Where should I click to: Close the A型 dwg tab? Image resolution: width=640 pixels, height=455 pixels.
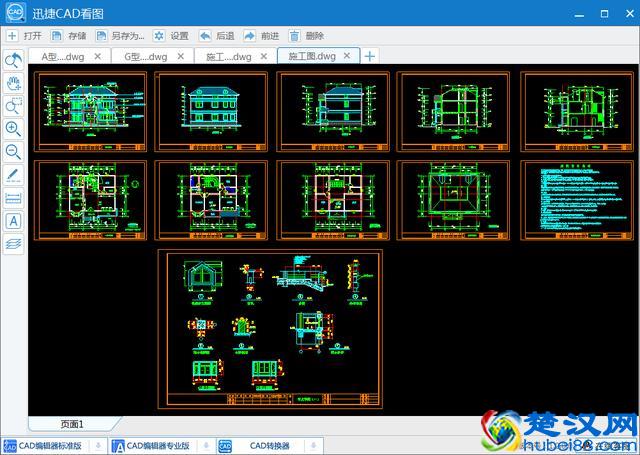pos(97,56)
